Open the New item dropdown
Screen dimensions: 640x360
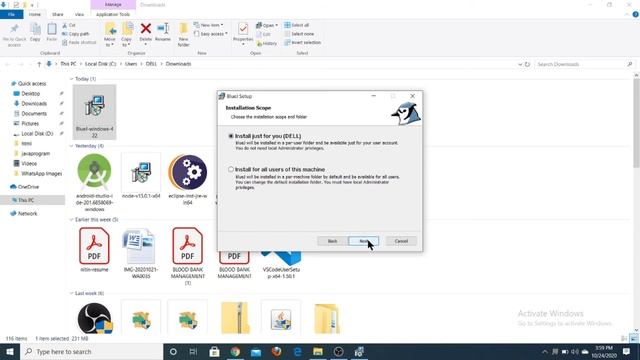pyautogui.click(x=209, y=25)
